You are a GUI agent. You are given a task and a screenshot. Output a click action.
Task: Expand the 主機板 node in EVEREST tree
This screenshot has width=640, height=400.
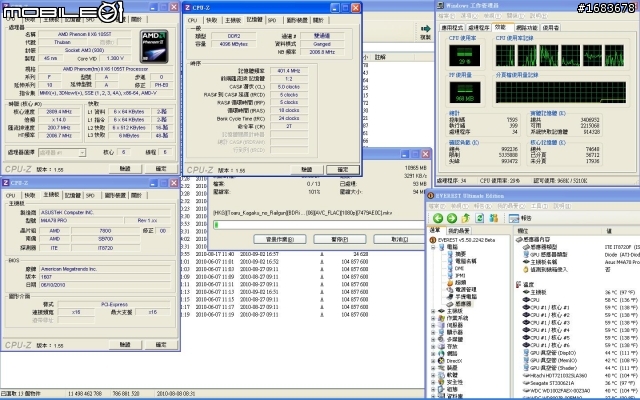(x=433, y=311)
